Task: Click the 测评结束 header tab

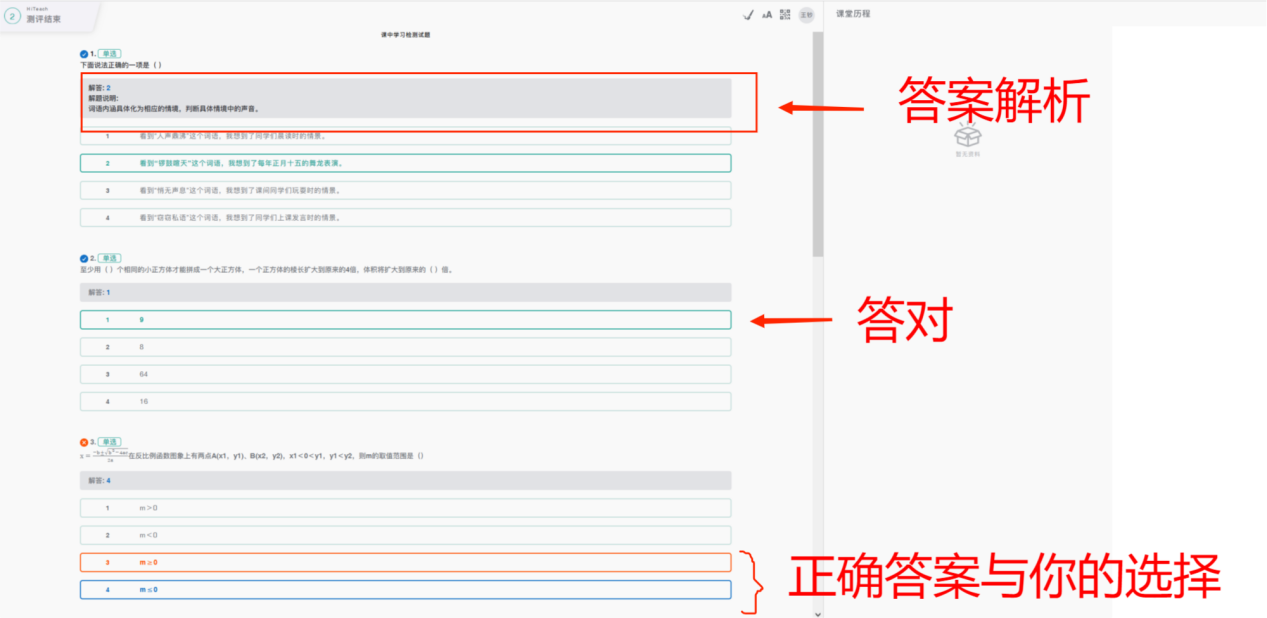Action: [x=43, y=19]
